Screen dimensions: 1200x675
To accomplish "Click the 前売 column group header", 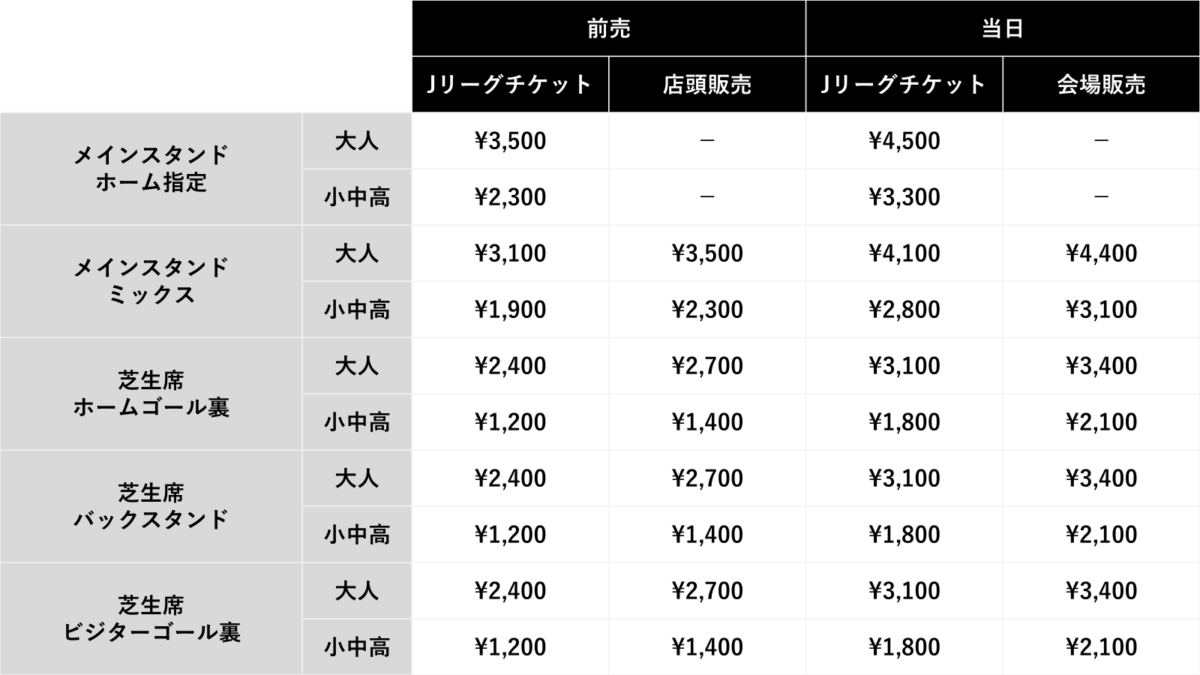I will 608,29.
